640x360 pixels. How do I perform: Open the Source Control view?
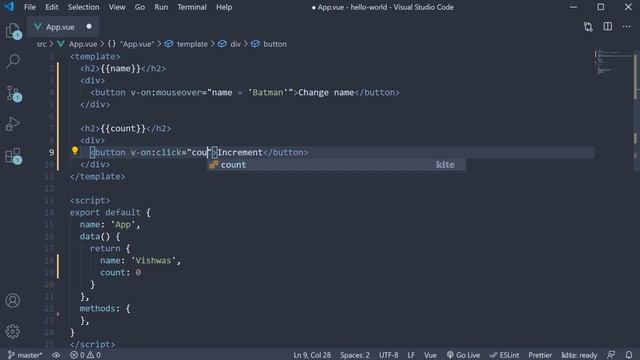pyautogui.click(x=13, y=93)
